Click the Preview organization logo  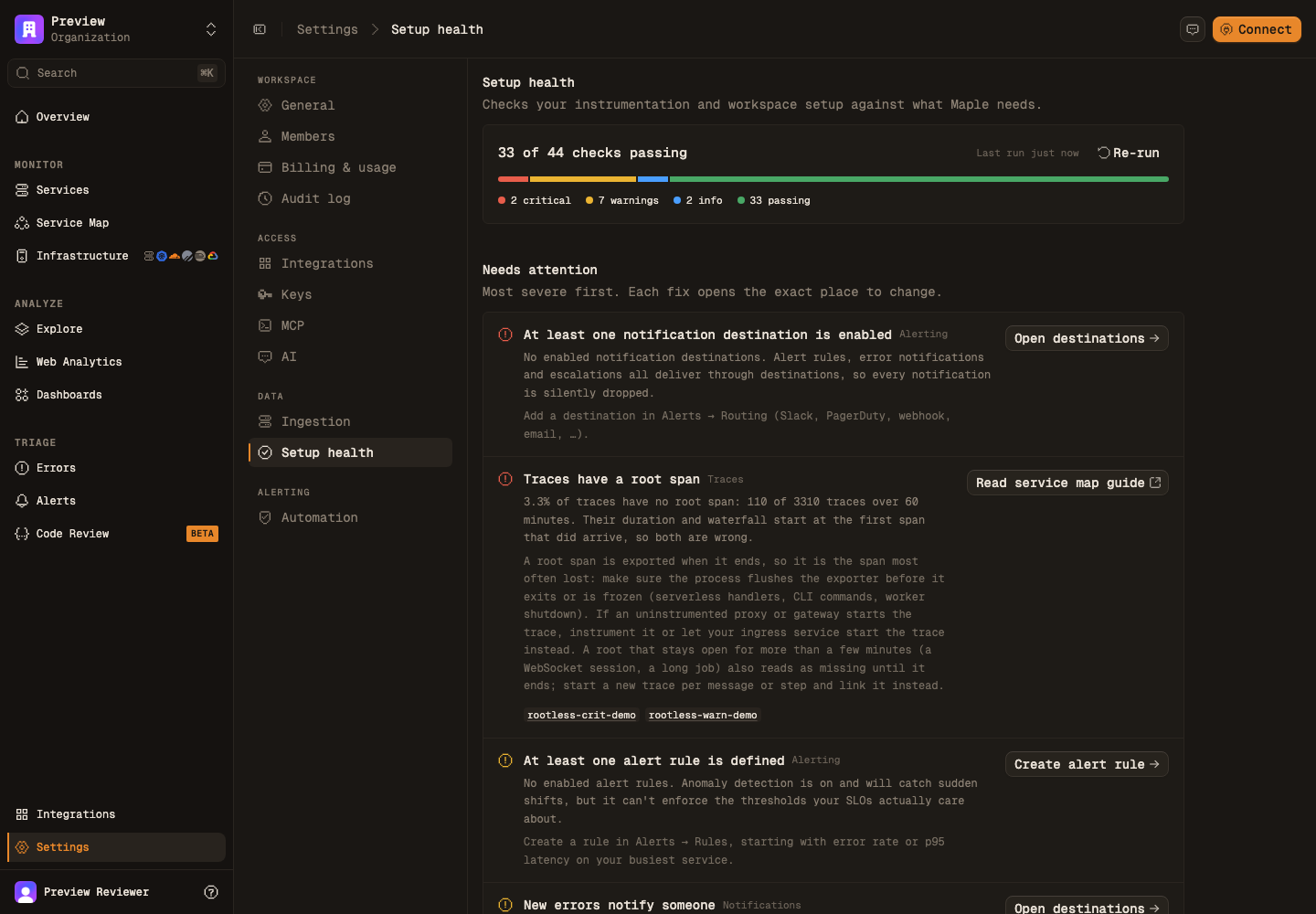[x=29, y=29]
